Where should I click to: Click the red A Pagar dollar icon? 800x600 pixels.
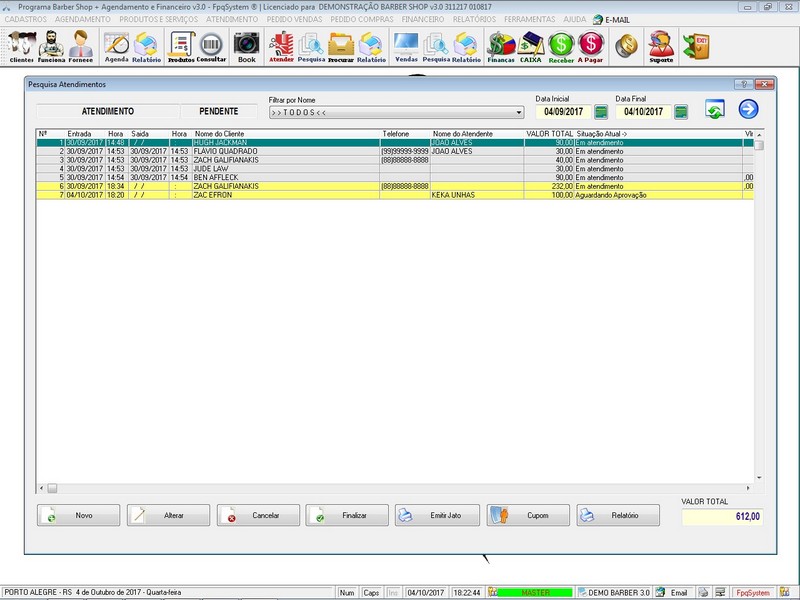[x=590, y=46]
